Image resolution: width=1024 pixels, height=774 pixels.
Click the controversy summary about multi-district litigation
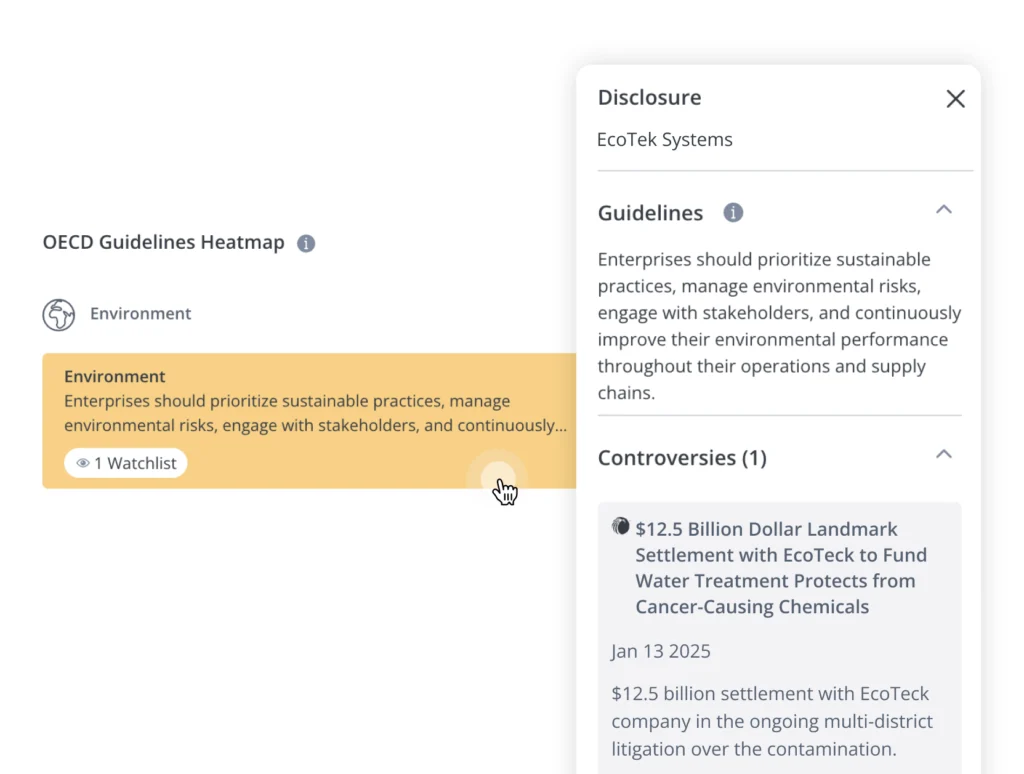[771, 721]
